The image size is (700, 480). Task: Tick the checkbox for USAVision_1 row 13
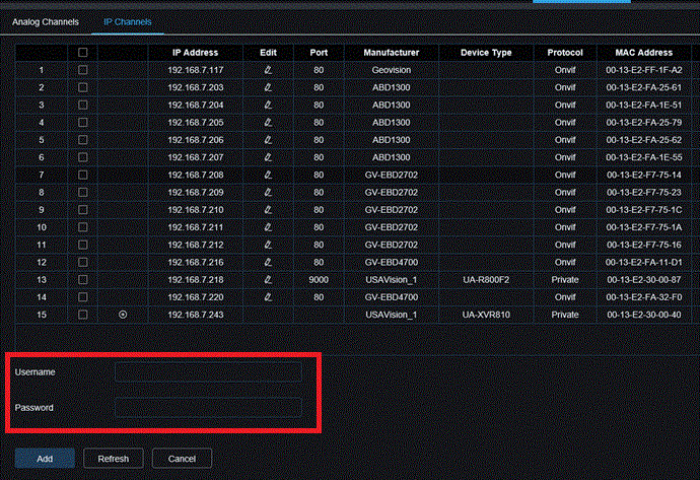point(83,280)
